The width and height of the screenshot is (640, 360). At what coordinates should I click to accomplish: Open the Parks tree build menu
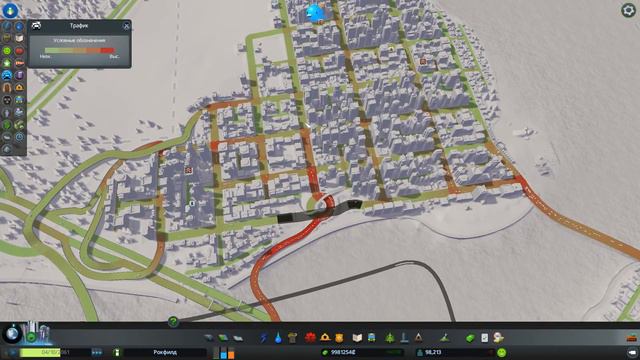point(390,338)
